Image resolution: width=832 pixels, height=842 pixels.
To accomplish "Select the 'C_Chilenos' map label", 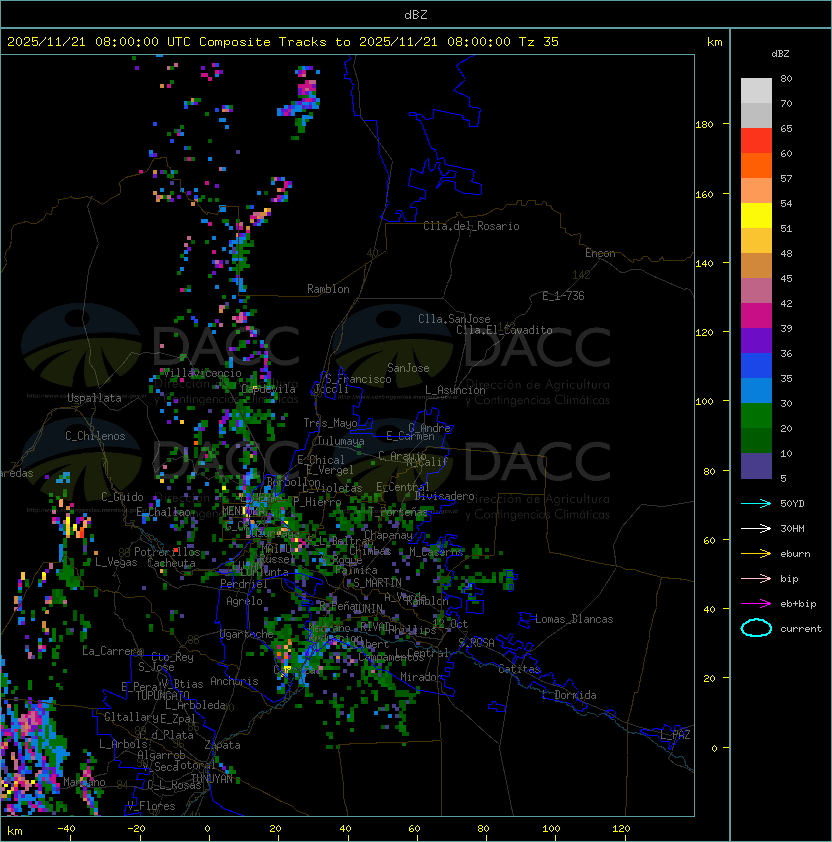I will [95, 436].
